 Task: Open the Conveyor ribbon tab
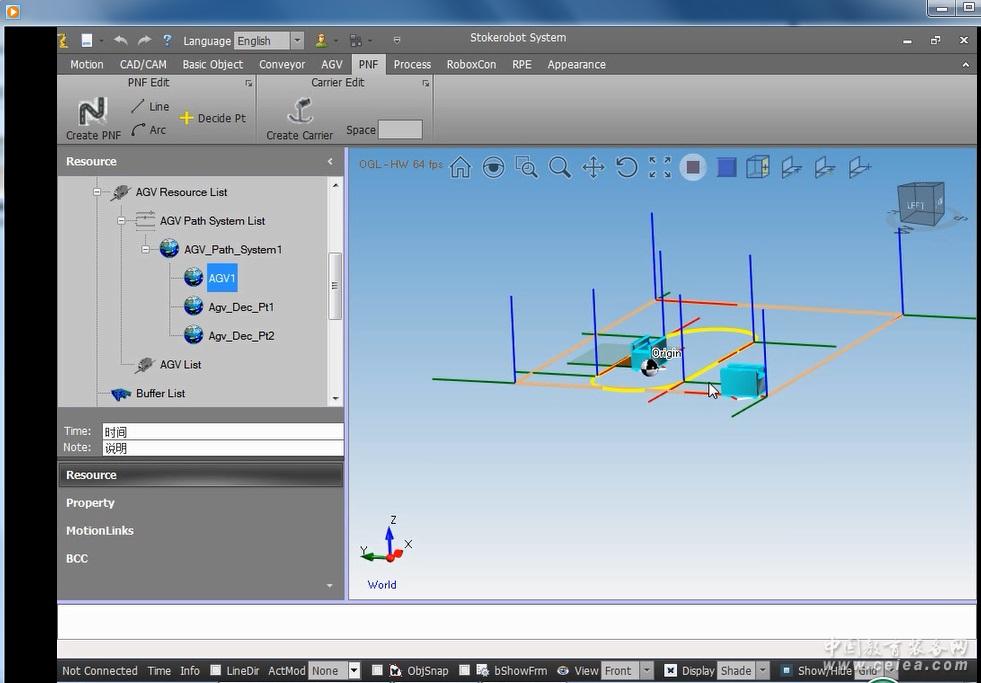[282, 64]
